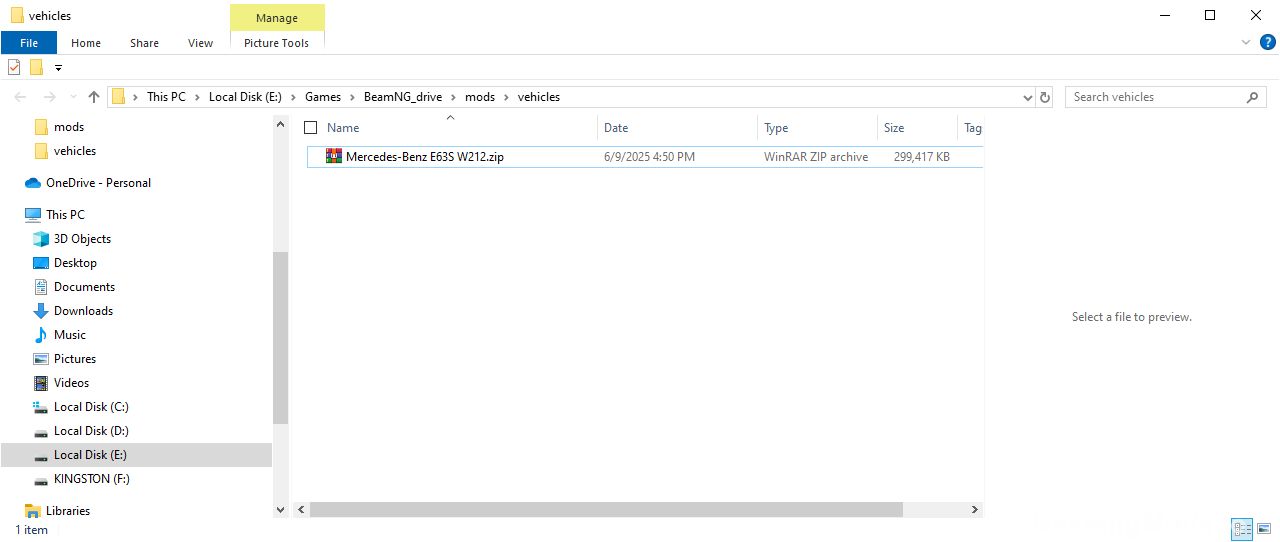This screenshot has width=1280, height=542.
Task: Expand the chevron after BeamNG_drive in path
Action: pos(454,97)
